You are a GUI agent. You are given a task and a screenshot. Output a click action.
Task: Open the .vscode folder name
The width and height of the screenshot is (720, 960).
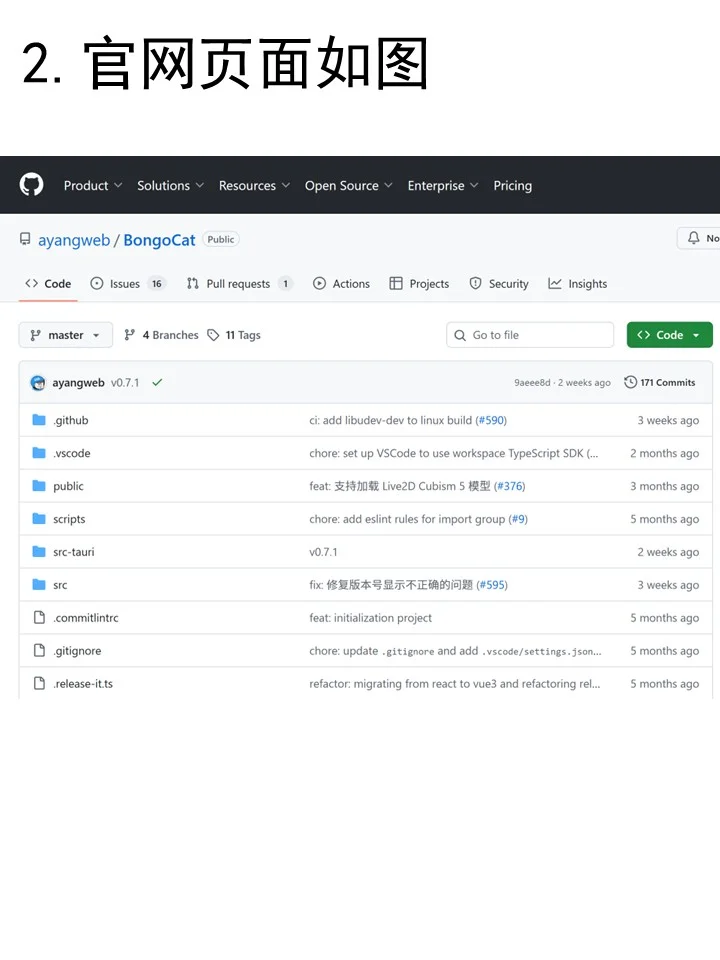click(x=72, y=453)
